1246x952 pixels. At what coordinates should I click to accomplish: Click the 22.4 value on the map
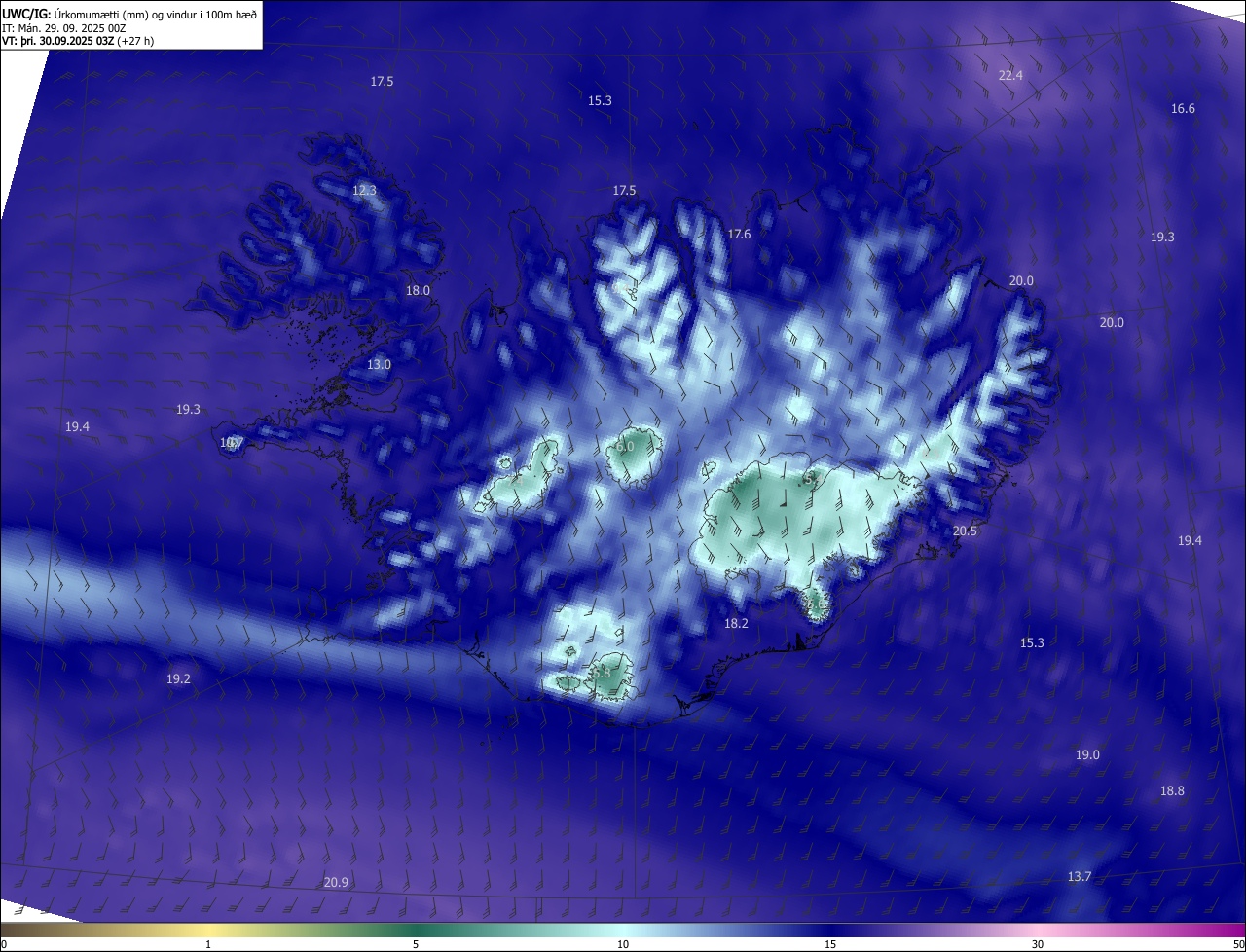[1010, 75]
